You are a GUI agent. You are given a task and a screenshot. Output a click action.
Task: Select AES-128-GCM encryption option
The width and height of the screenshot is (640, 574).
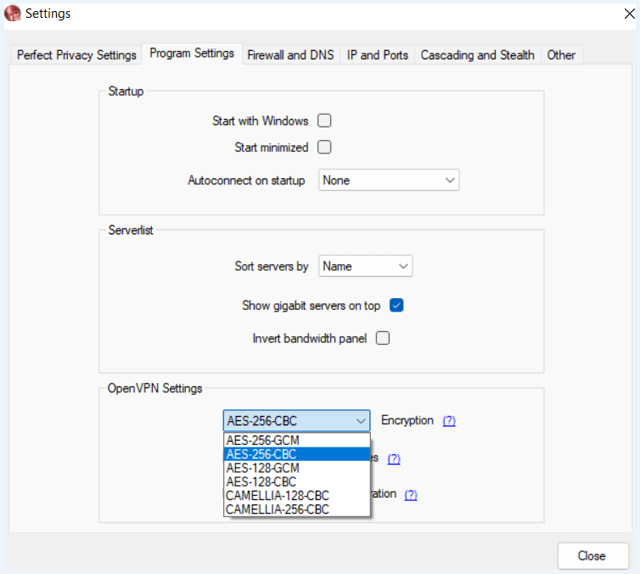pos(297,468)
